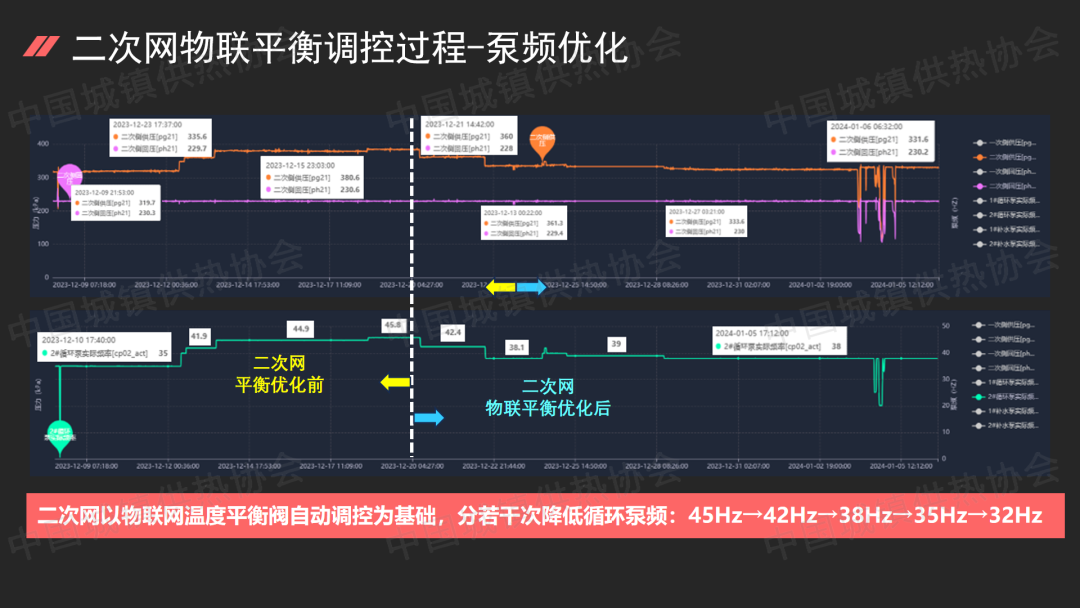
Task: Select the 2023-12-15 23:03:00 data tooltip
Action: [x=312, y=177]
